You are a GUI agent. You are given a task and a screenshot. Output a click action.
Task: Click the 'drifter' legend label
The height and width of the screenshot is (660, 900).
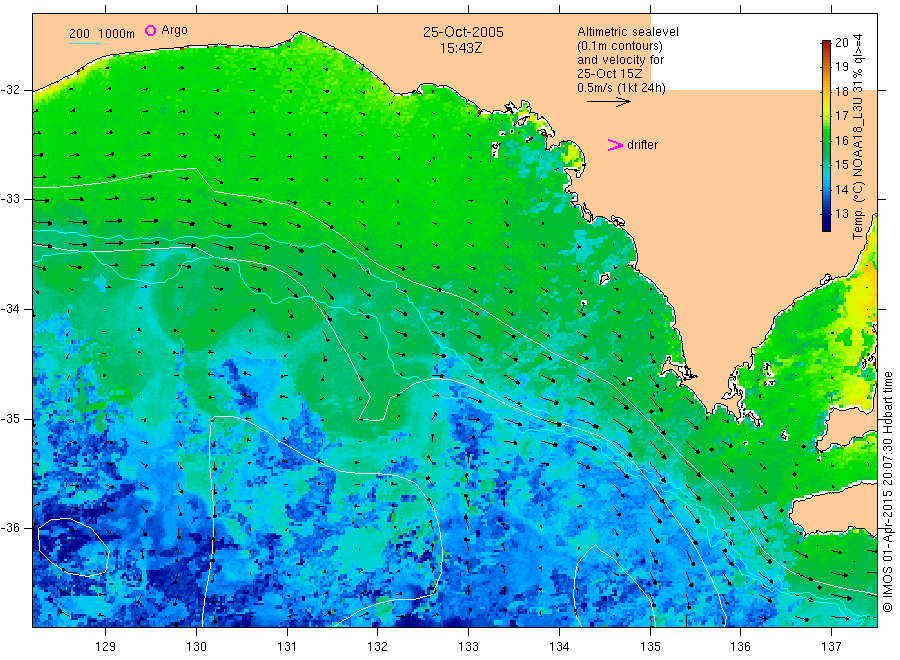pyautogui.click(x=642, y=145)
